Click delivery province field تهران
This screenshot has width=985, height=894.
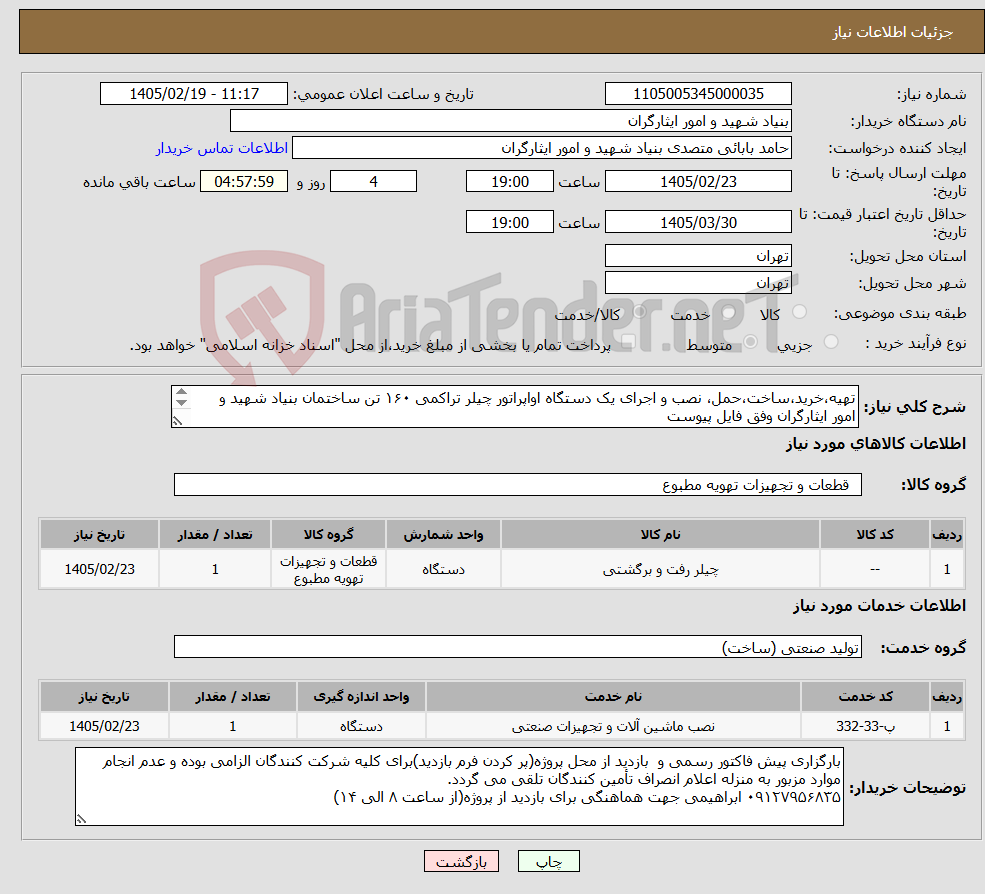point(698,256)
